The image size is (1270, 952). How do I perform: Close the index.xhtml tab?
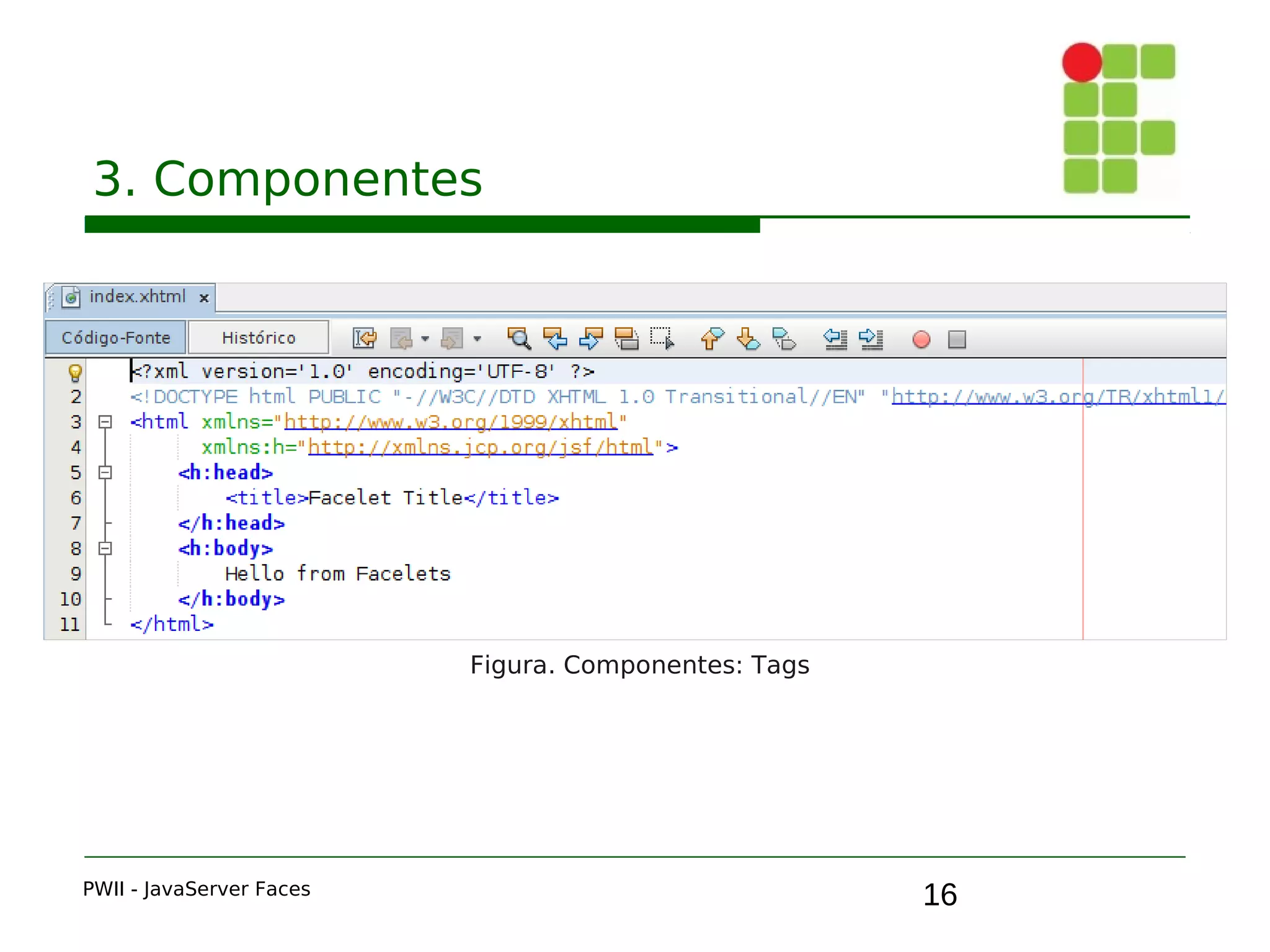tap(204, 298)
